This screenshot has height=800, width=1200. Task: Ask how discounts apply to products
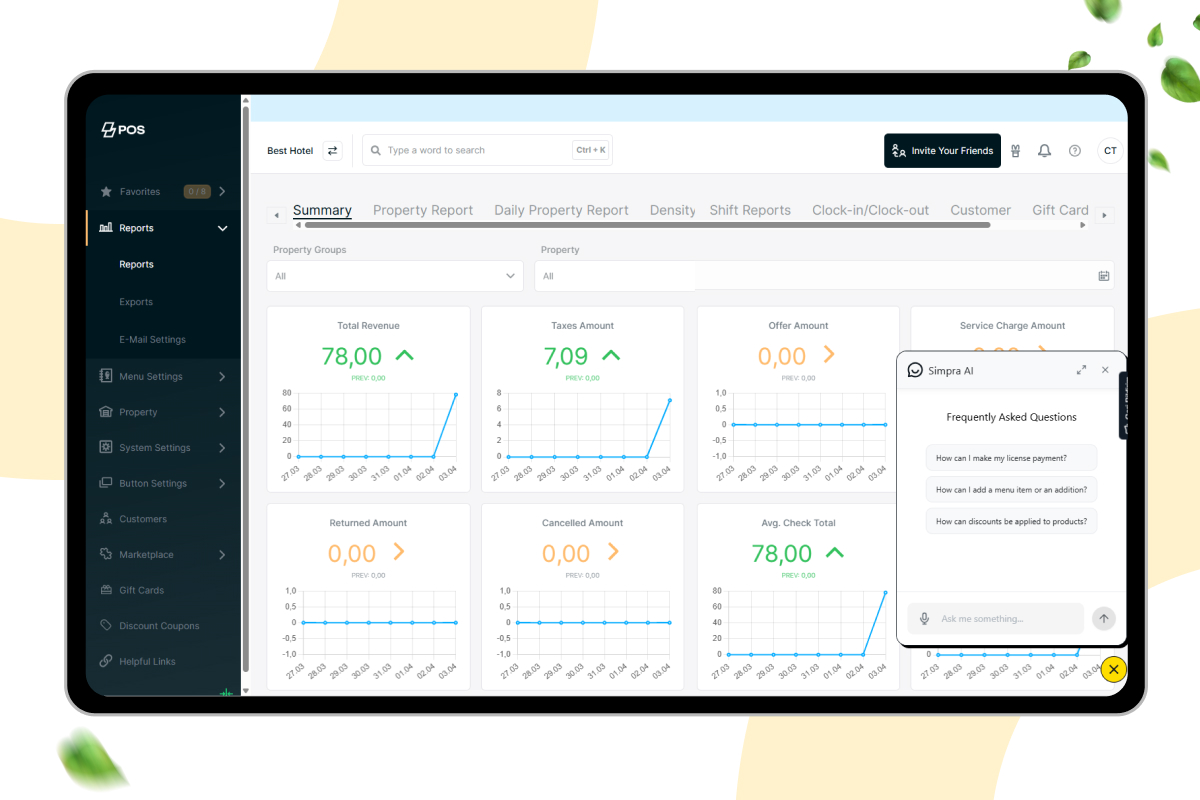(x=1011, y=521)
